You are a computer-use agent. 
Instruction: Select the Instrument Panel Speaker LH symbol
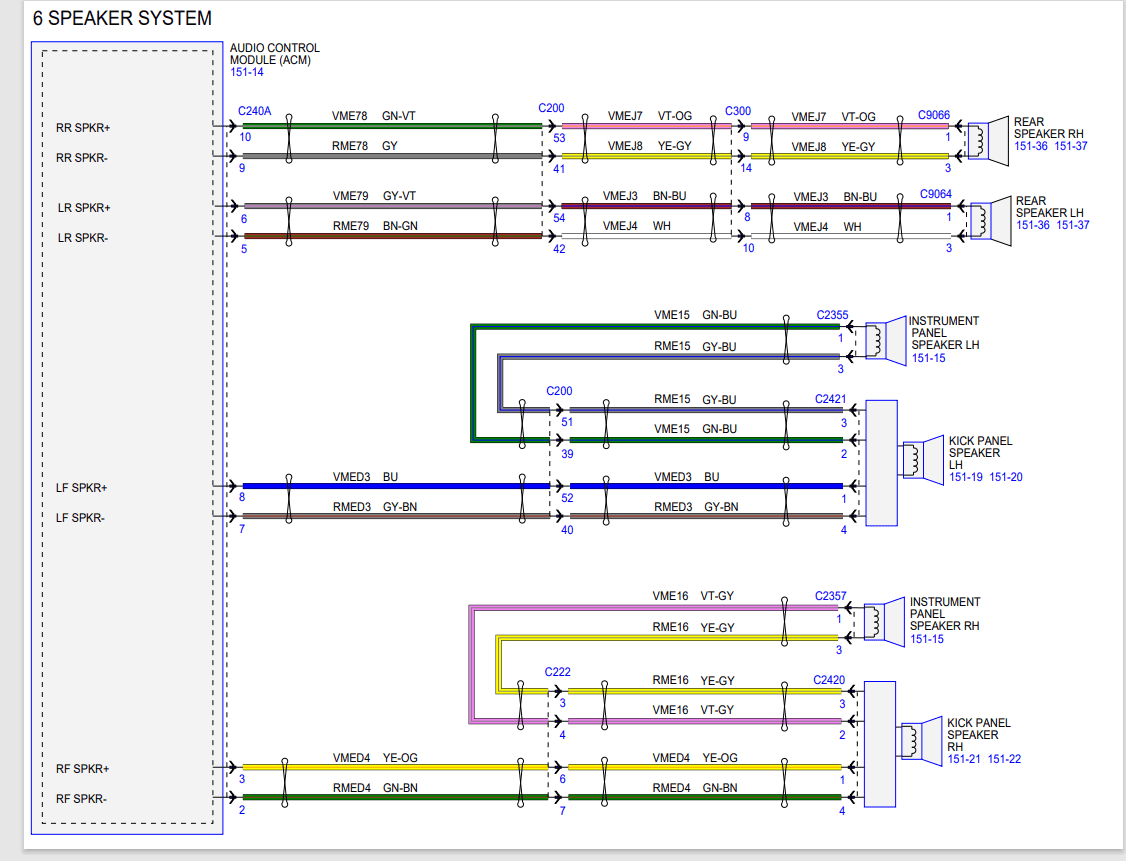coord(885,340)
